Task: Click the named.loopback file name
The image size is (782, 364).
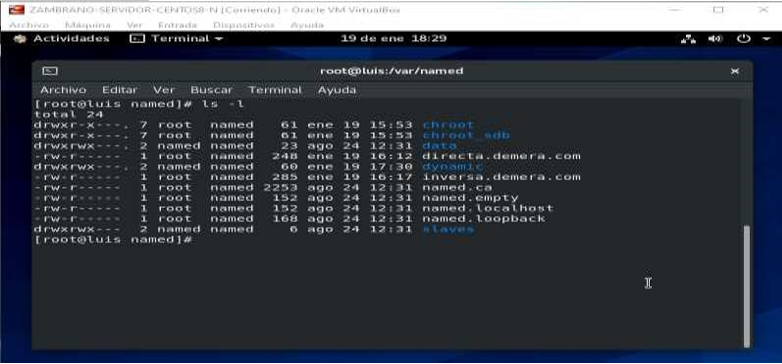Action: click(x=484, y=219)
